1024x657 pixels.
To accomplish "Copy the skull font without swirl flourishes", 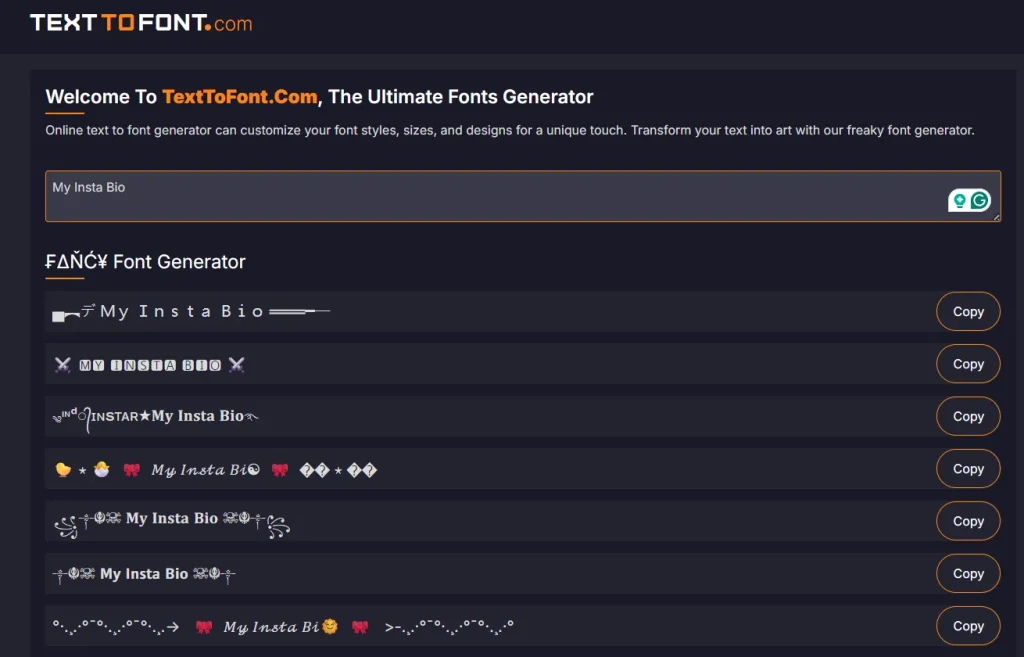I will click(968, 574).
